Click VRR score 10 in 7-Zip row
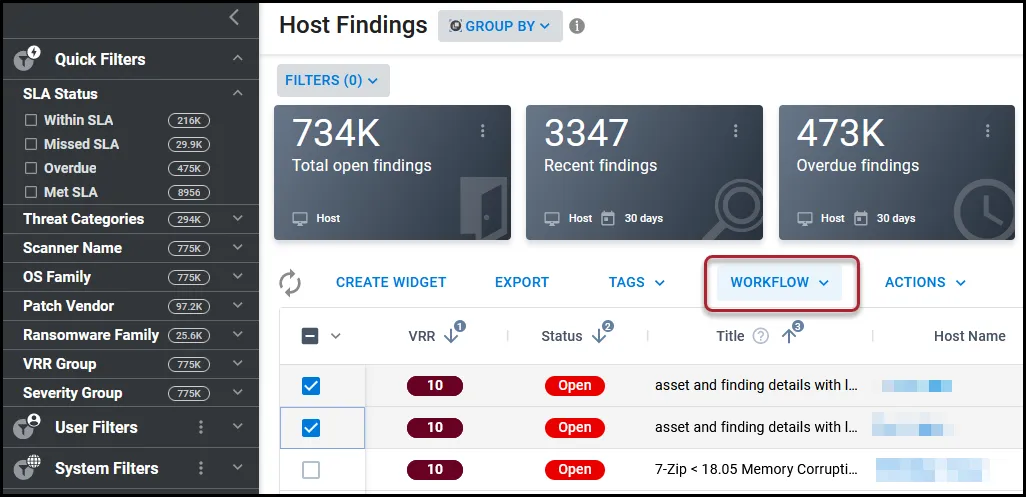 tap(435, 470)
